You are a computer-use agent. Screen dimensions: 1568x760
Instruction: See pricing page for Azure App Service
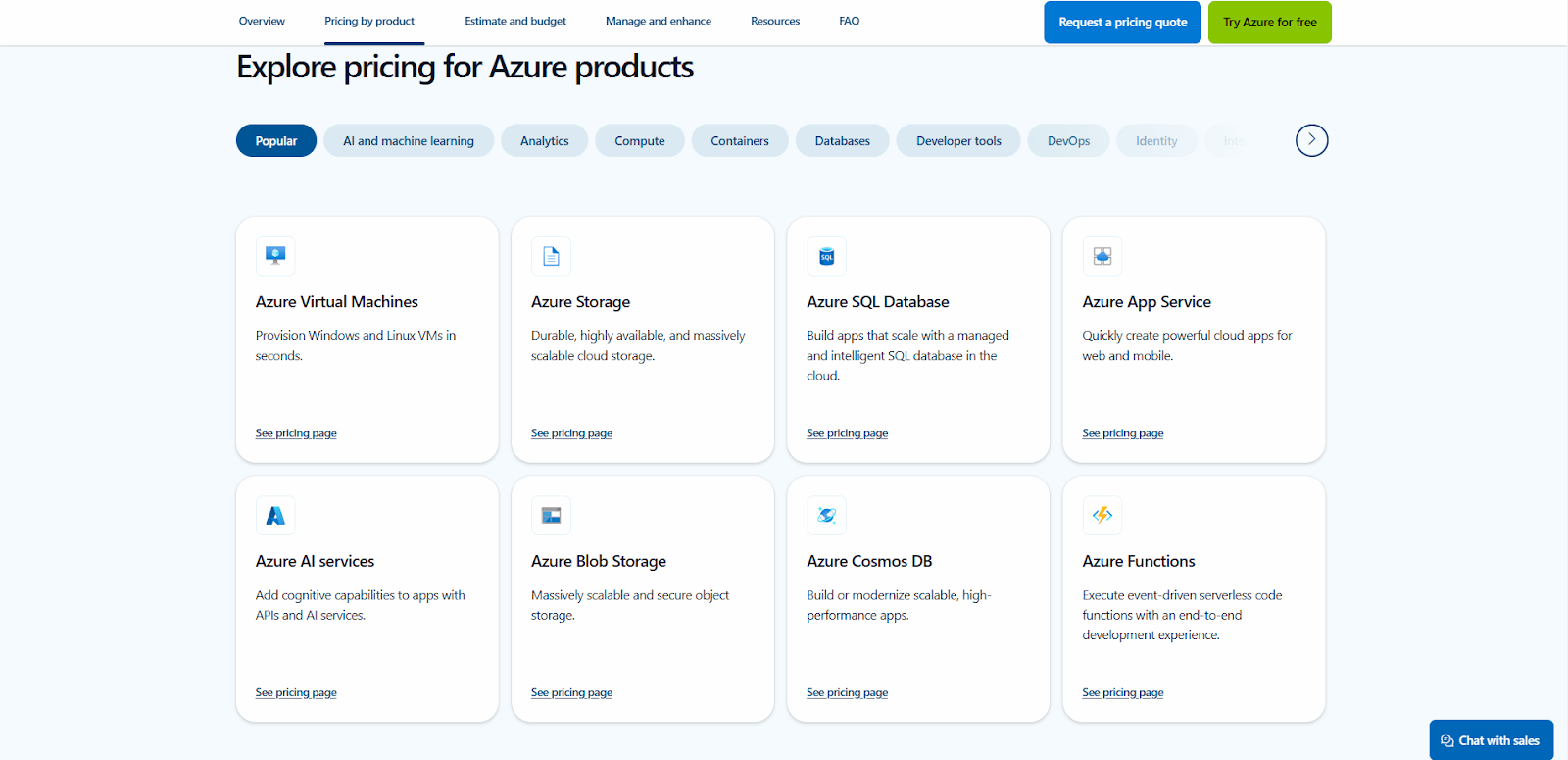pos(1123,433)
